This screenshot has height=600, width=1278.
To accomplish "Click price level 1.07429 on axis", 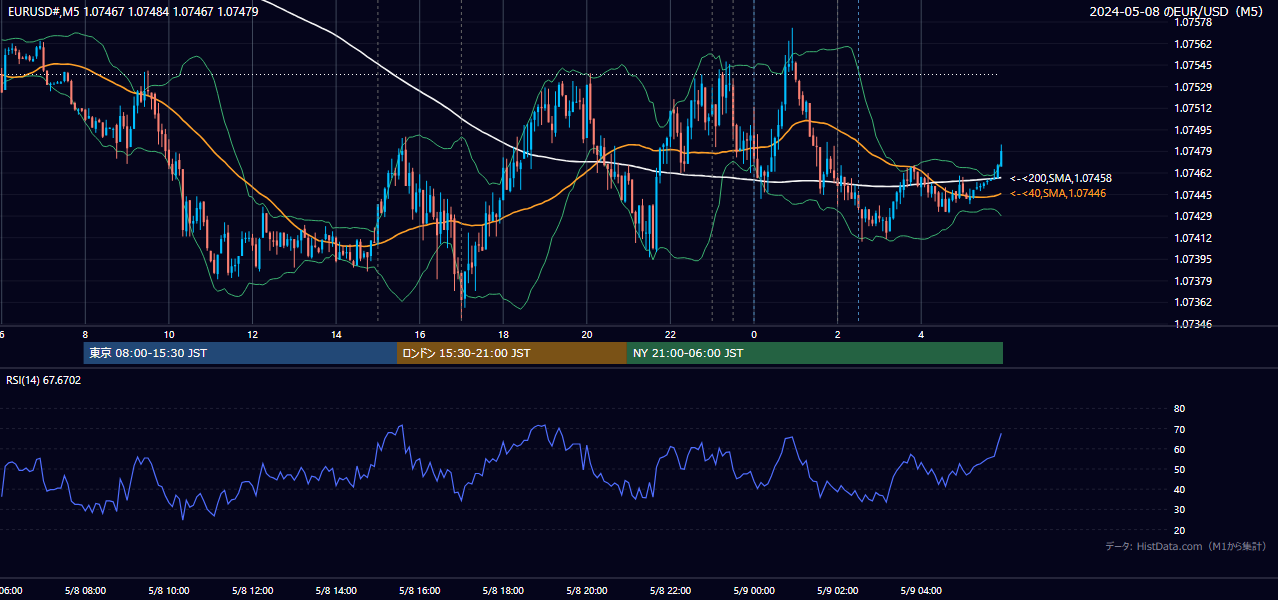I will 1192,216.
